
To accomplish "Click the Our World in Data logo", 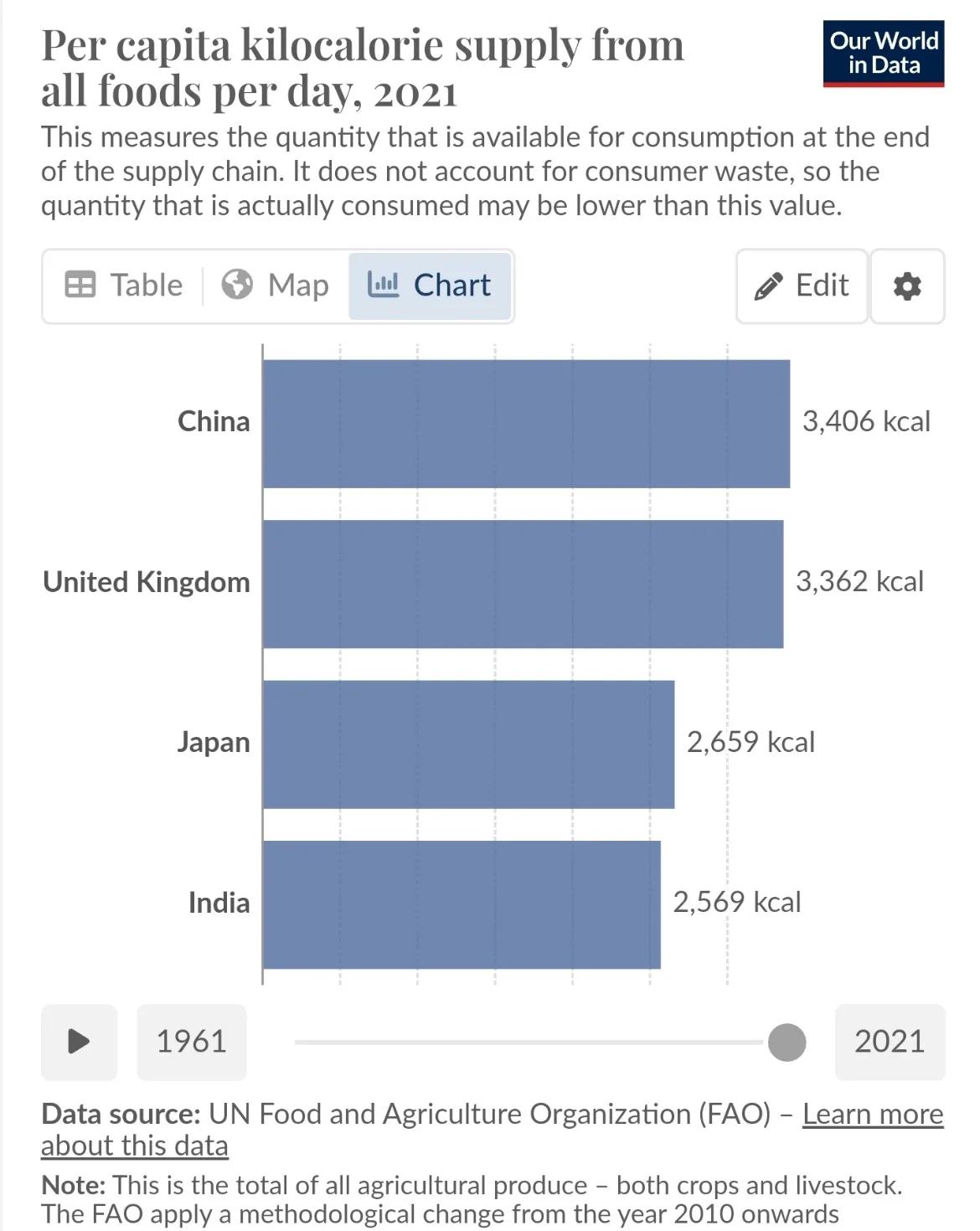I will (x=883, y=54).
